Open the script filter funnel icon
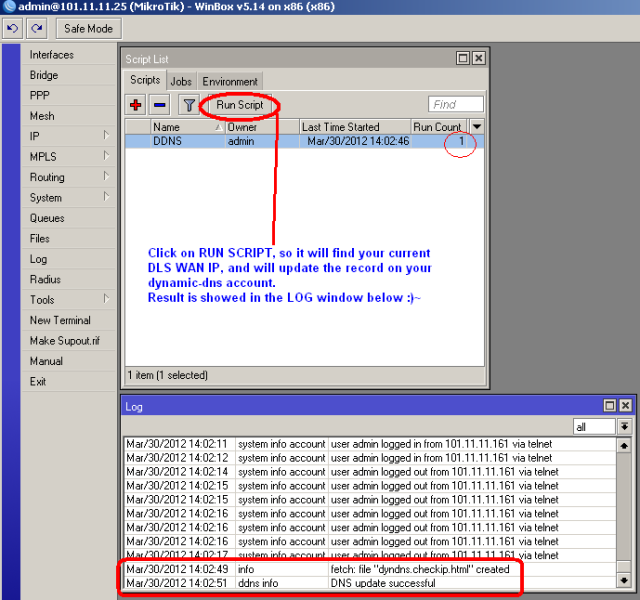 (188, 104)
